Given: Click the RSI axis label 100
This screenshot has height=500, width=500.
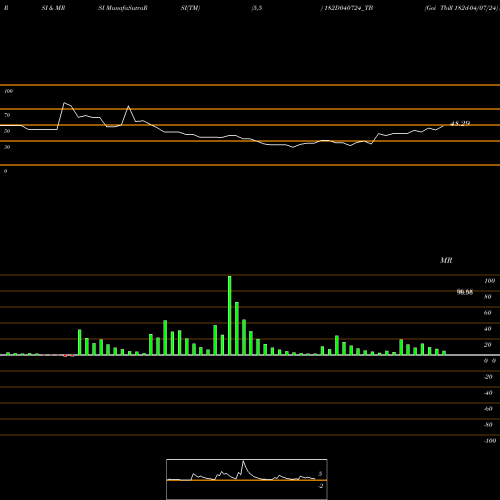Looking at the screenshot, I should (x=8, y=91).
